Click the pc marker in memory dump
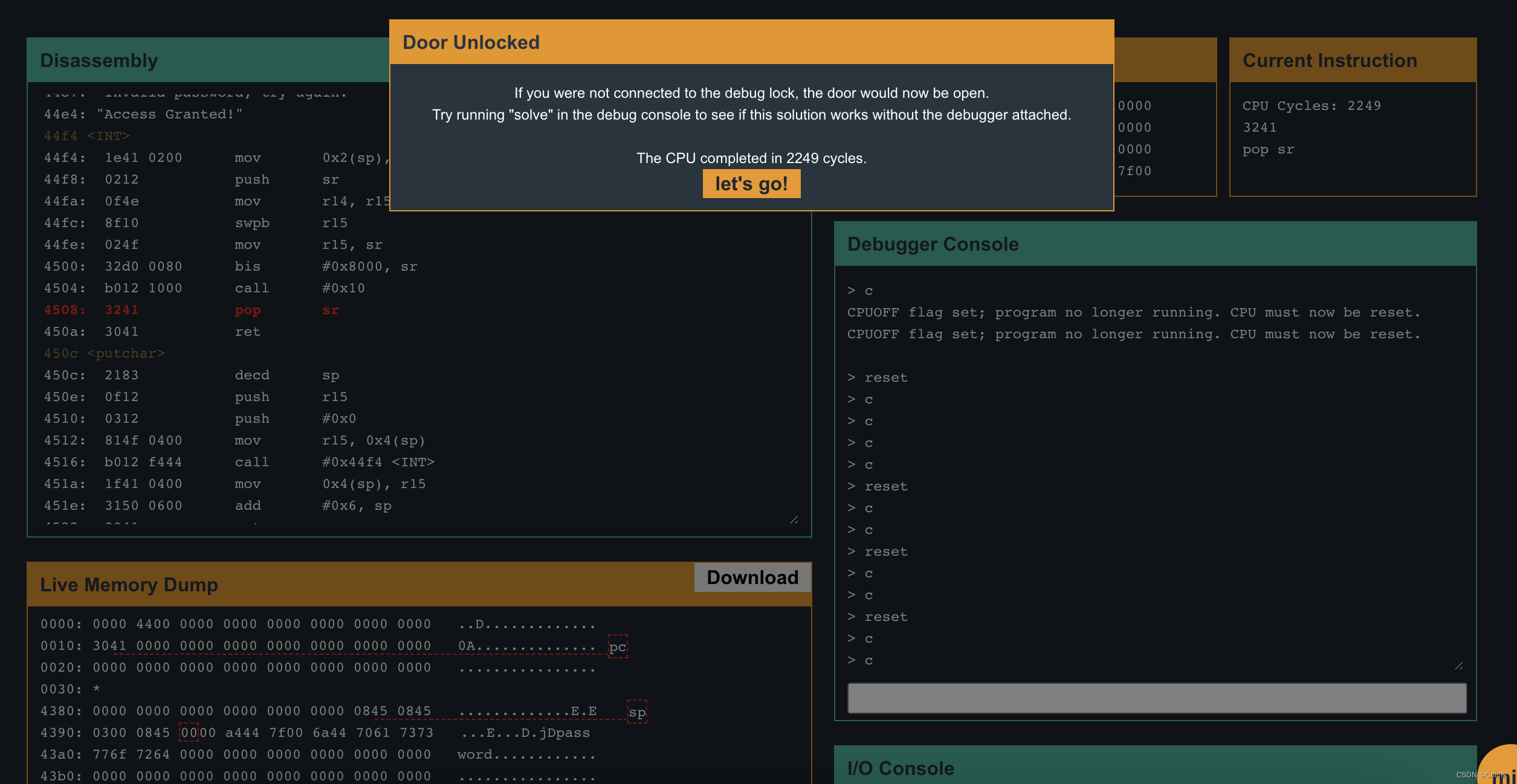The width and height of the screenshot is (1517, 784). [x=618, y=647]
